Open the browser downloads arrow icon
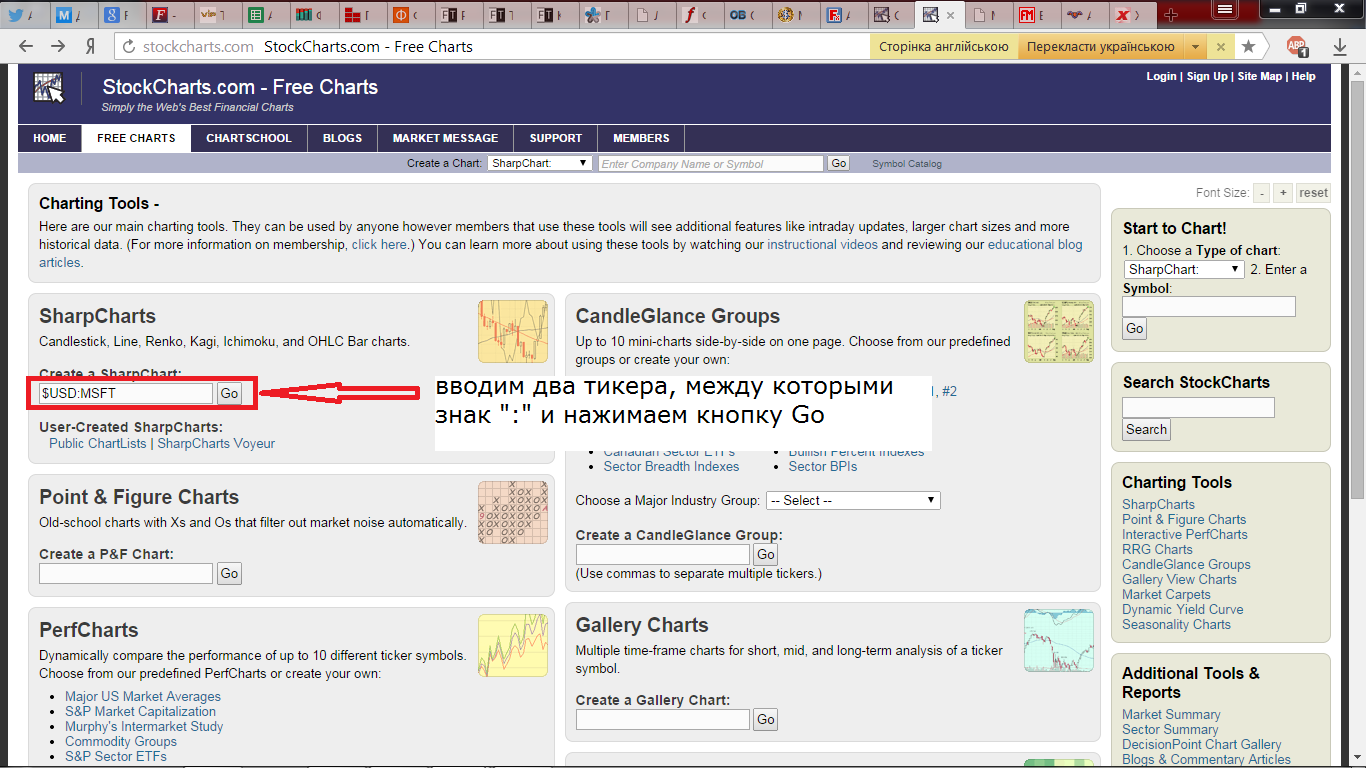This screenshot has height=768, width=1366. (x=1340, y=47)
